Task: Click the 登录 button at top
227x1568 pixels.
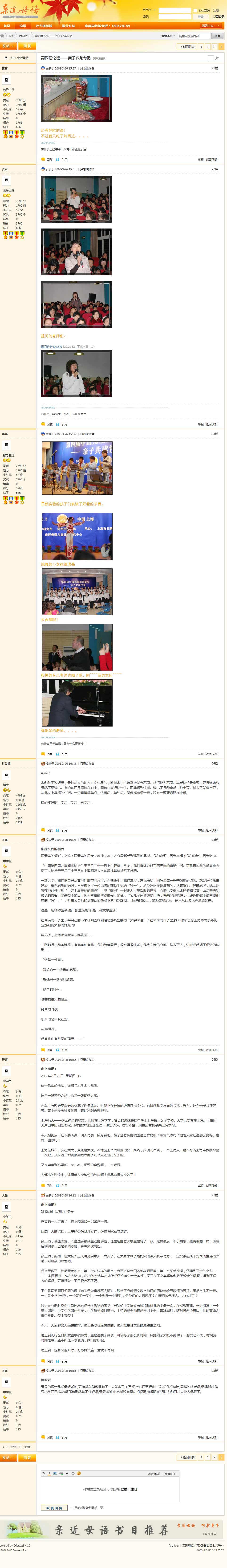Action: click(x=201, y=16)
